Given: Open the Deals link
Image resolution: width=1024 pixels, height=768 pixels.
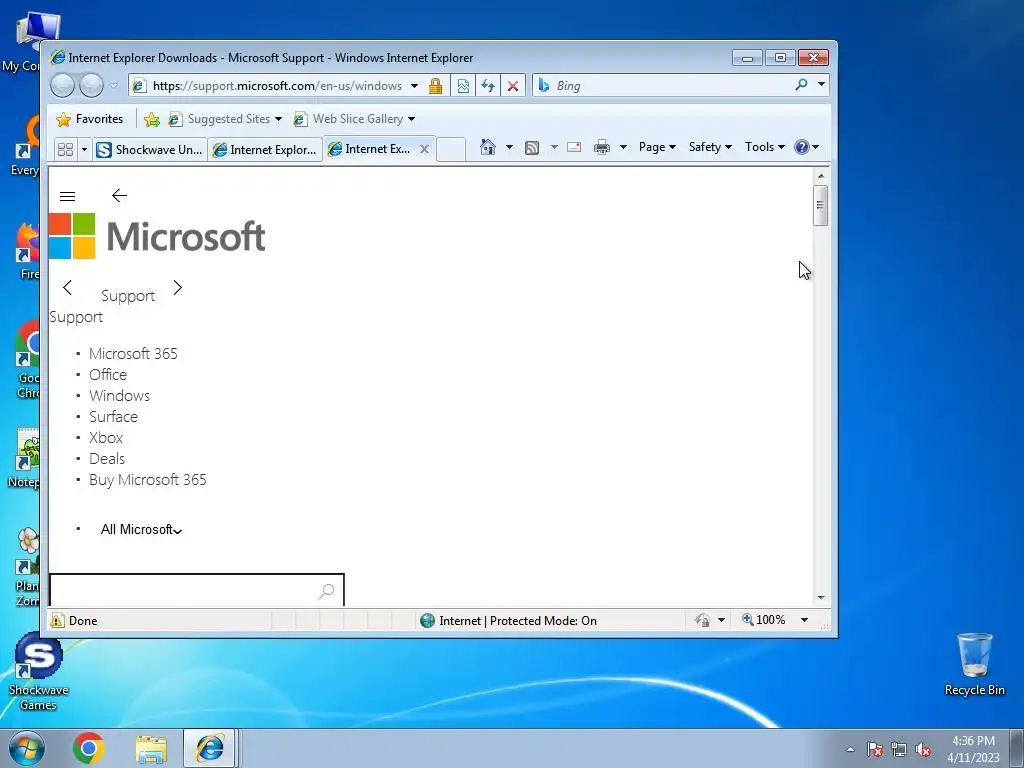Looking at the screenshot, I should 107,458.
